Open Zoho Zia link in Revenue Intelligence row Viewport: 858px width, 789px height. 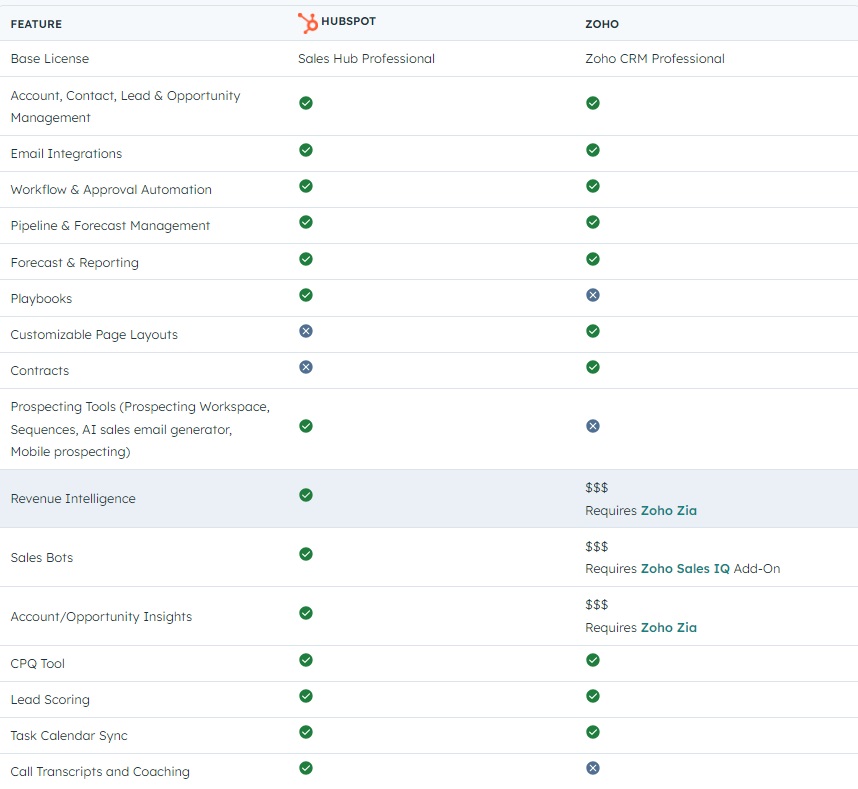669,510
